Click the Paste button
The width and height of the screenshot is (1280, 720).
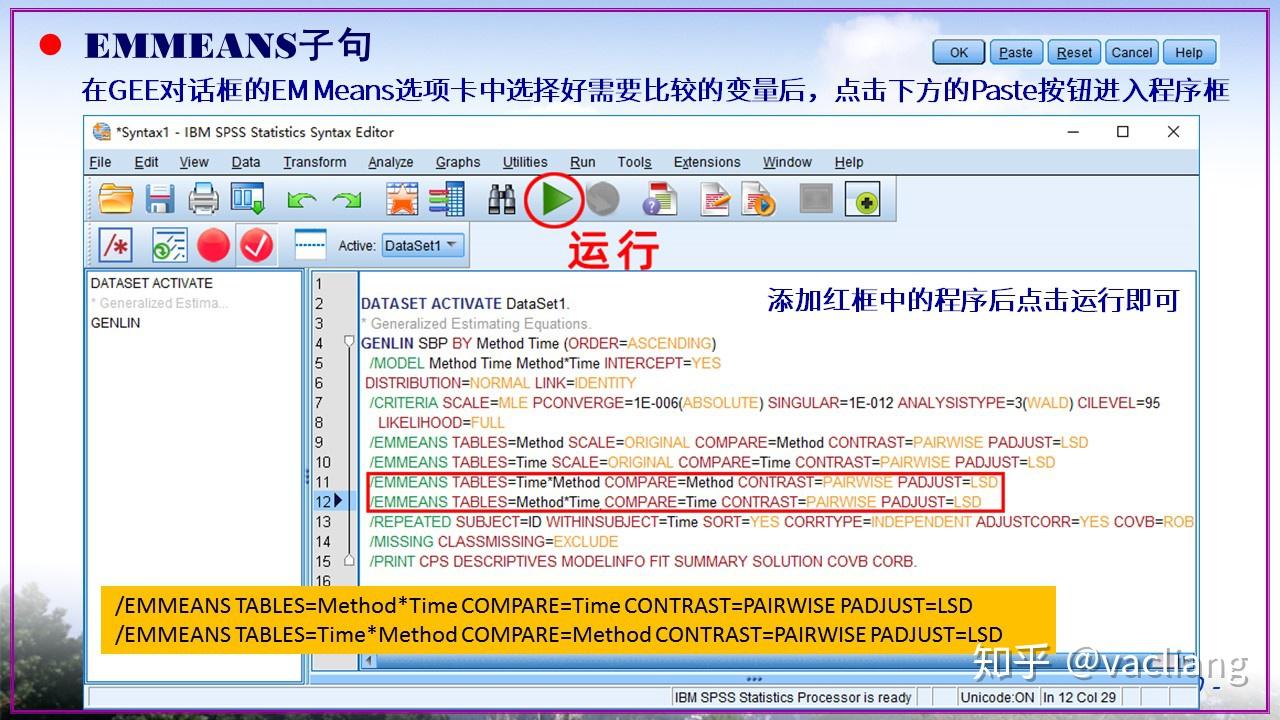(1015, 52)
